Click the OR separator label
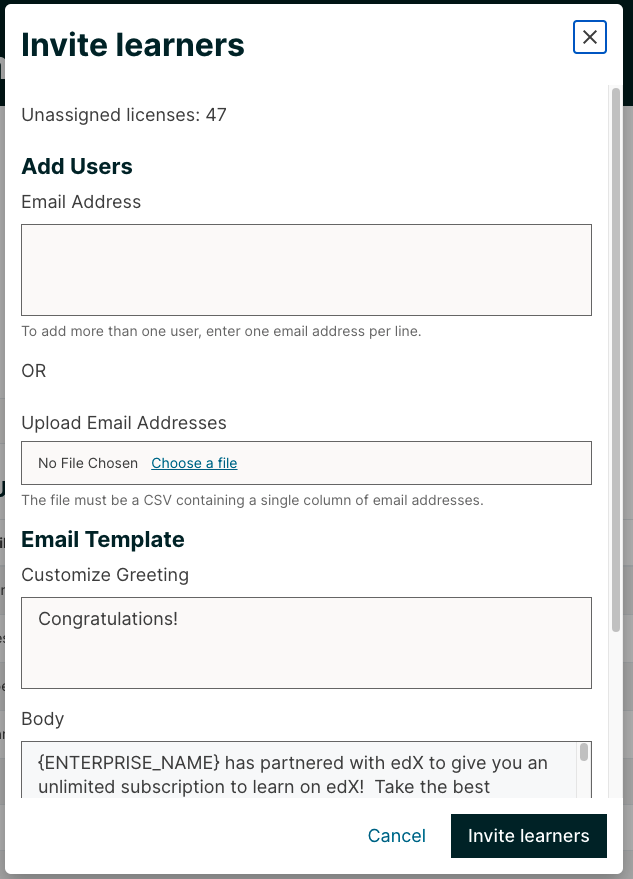 pos(33,370)
